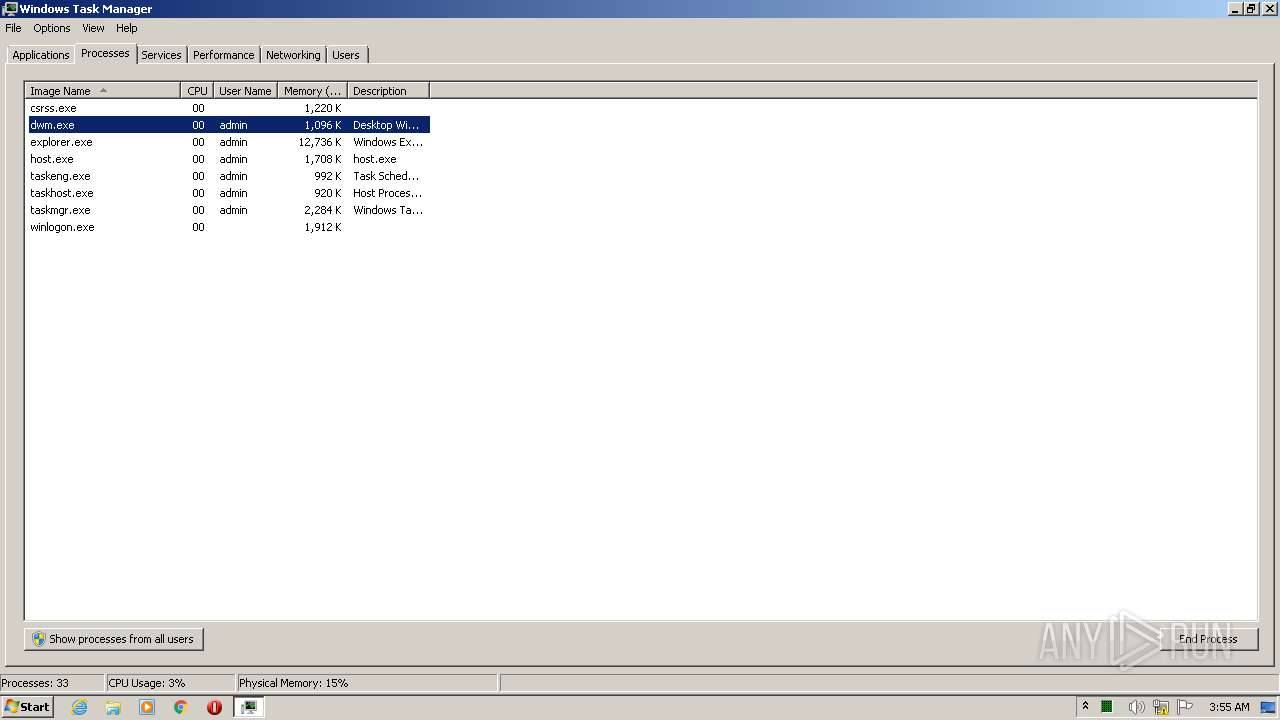The width and height of the screenshot is (1280, 720).
Task: Launch Windows Media Player from the taskbar
Action: tap(147, 707)
